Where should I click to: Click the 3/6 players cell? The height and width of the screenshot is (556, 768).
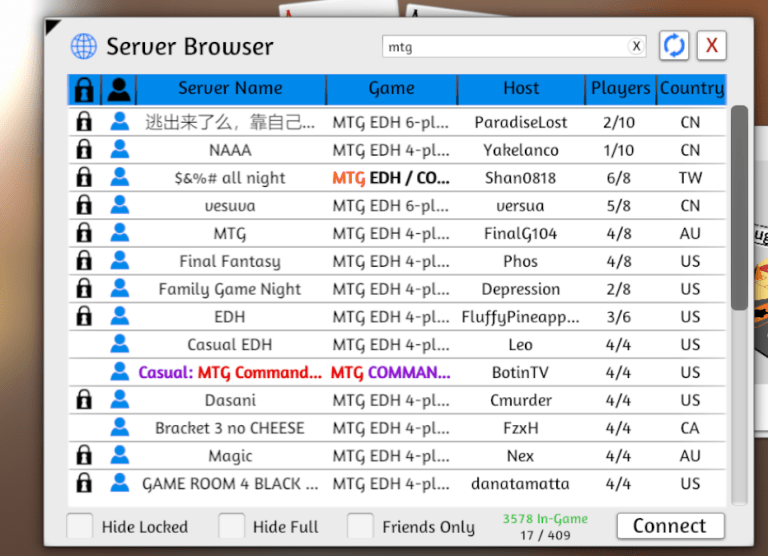[619, 317]
